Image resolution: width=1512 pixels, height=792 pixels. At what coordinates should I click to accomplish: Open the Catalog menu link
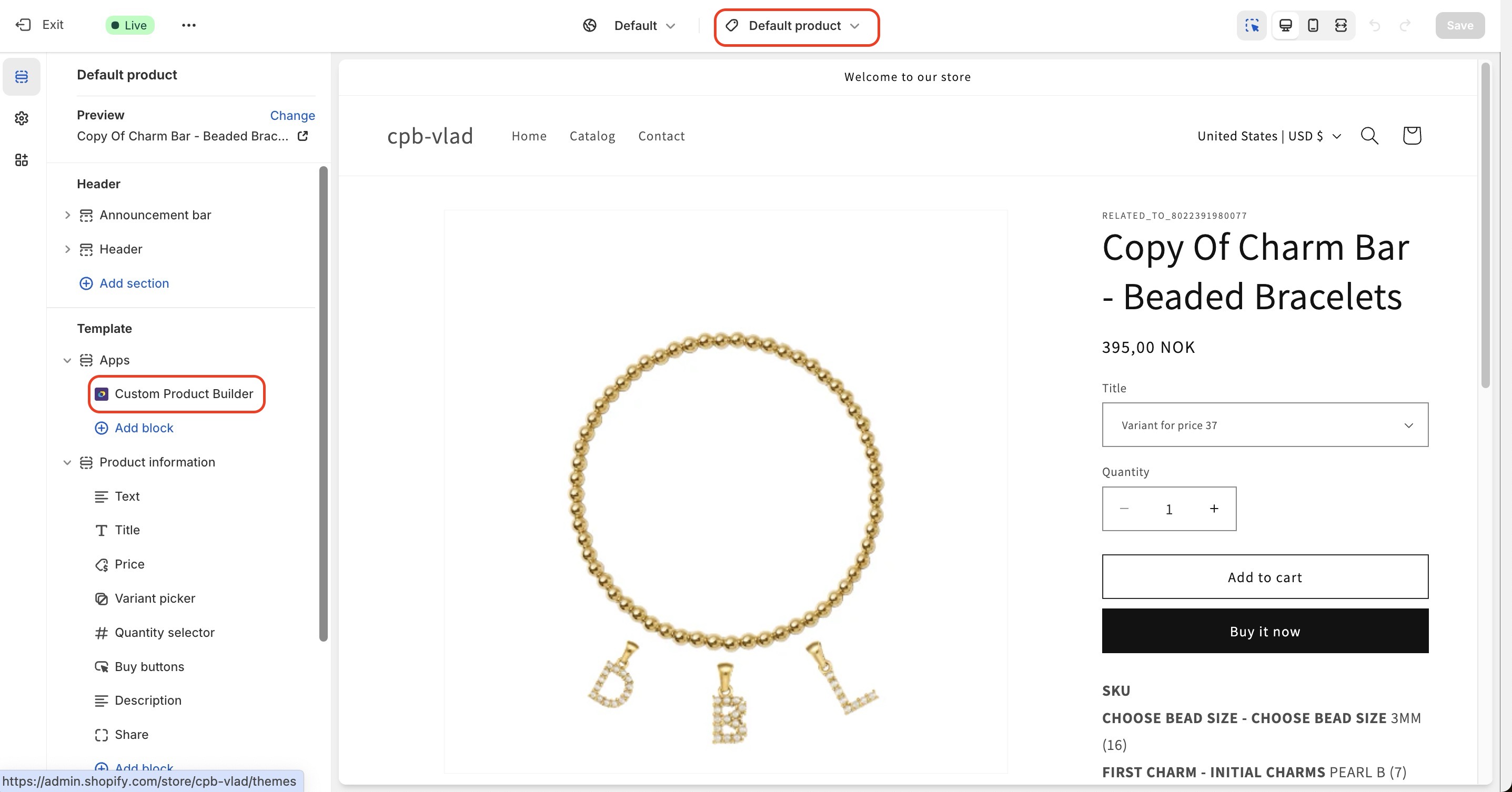point(592,136)
